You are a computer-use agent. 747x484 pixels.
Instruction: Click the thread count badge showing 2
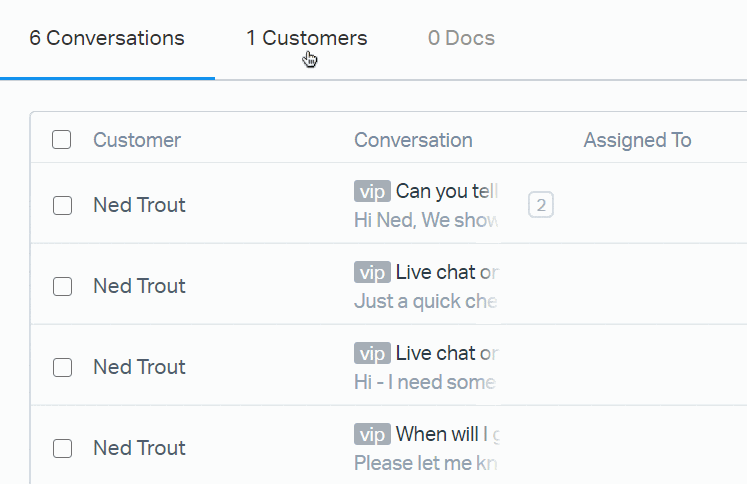click(x=540, y=205)
